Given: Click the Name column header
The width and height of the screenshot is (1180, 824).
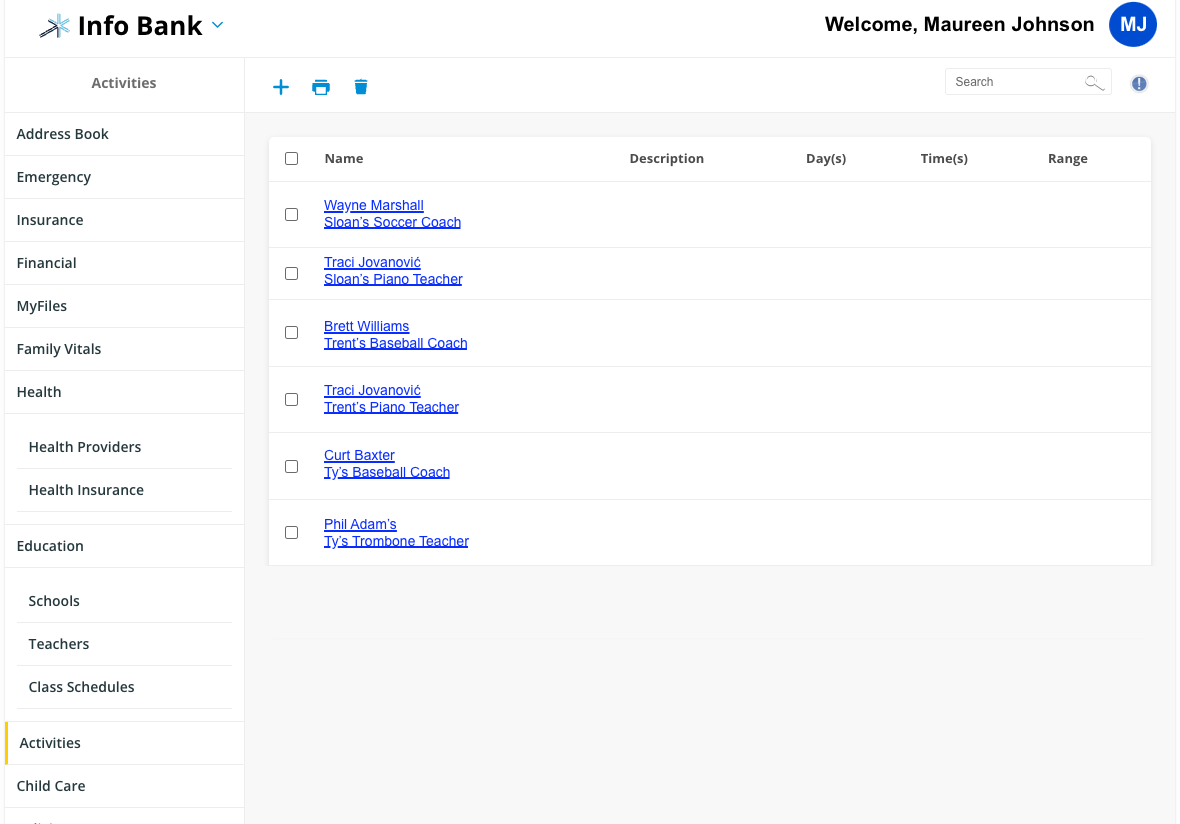Looking at the screenshot, I should pyautogui.click(x=344, y=159).
